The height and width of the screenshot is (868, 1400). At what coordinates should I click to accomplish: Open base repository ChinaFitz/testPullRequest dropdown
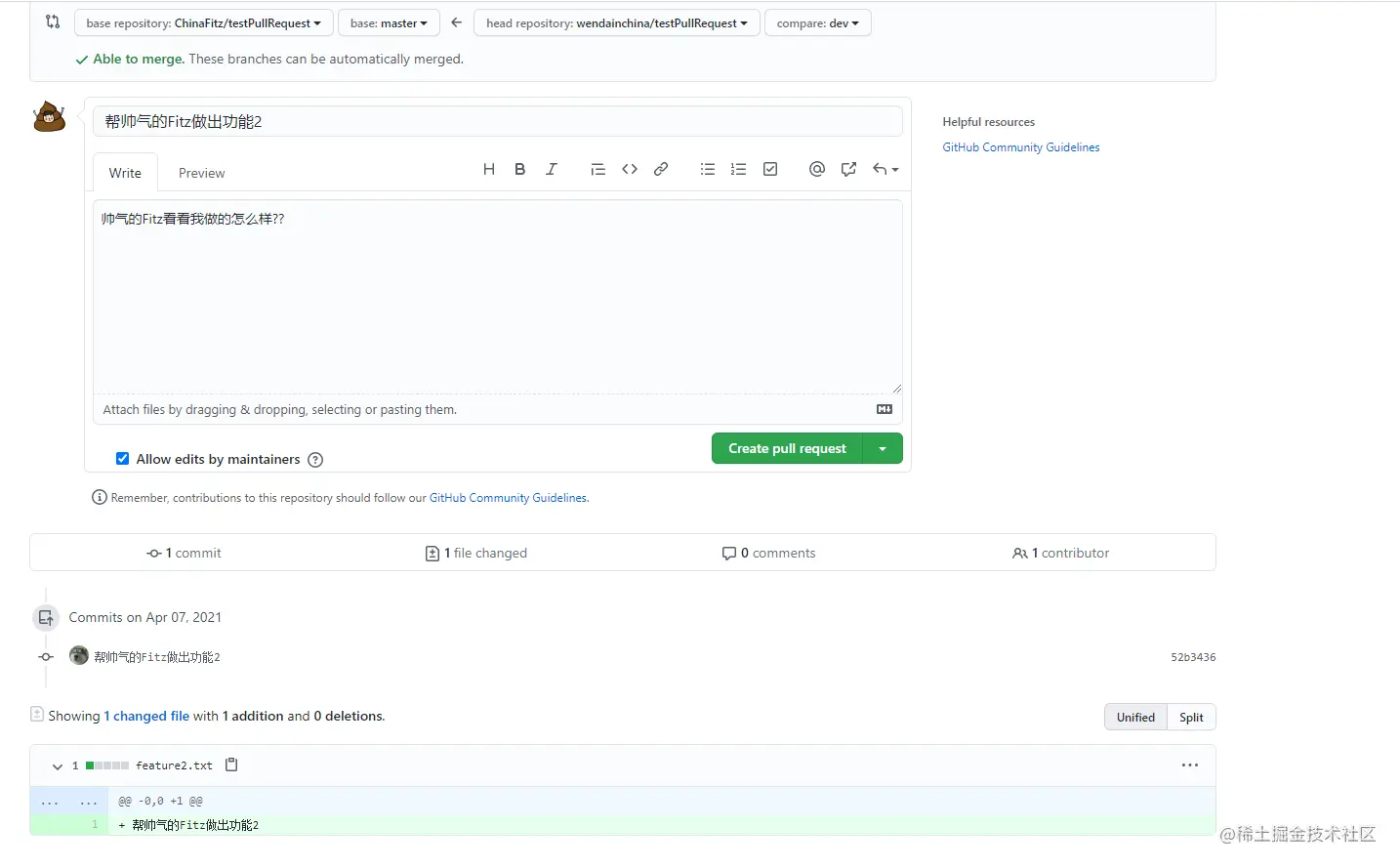204,22
